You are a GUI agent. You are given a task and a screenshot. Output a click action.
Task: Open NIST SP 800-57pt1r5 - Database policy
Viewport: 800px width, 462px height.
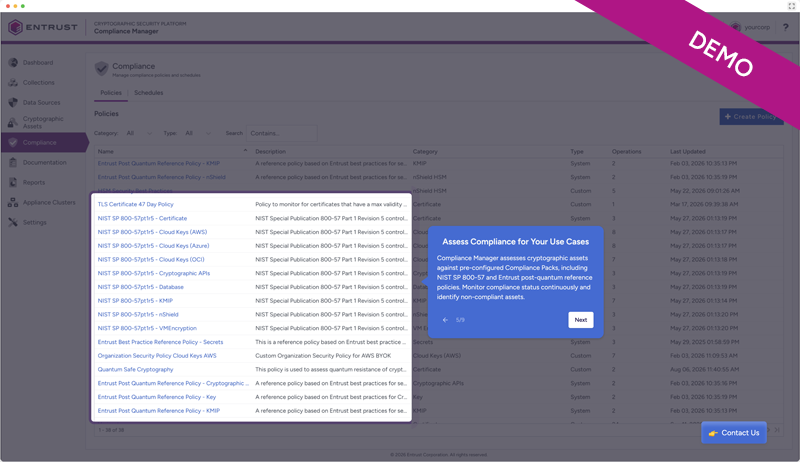141,287
